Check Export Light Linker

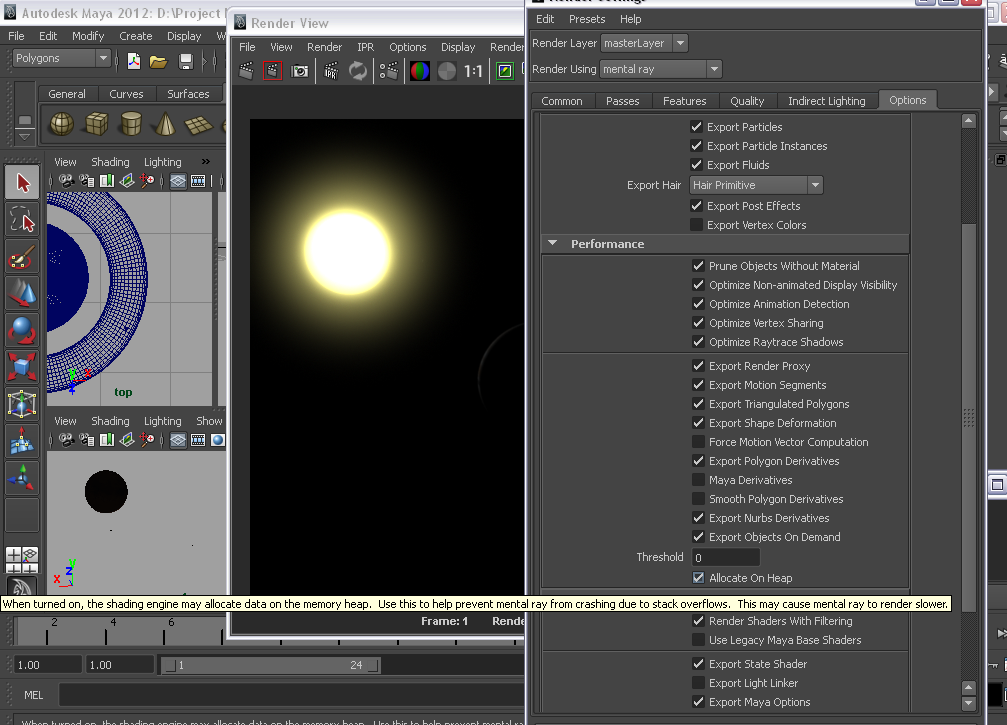tap(699, 683)
